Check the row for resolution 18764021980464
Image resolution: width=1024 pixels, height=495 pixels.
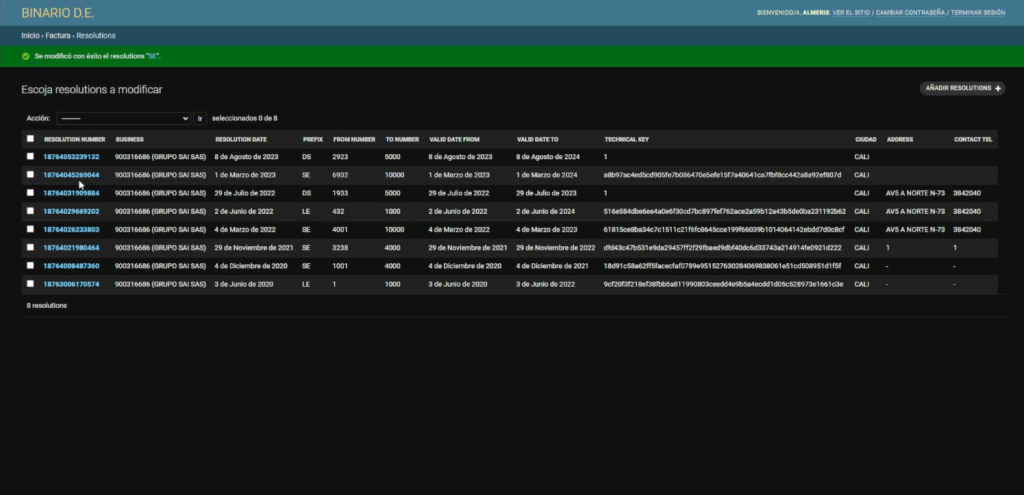pyautogui.click(x=30, y=248)
